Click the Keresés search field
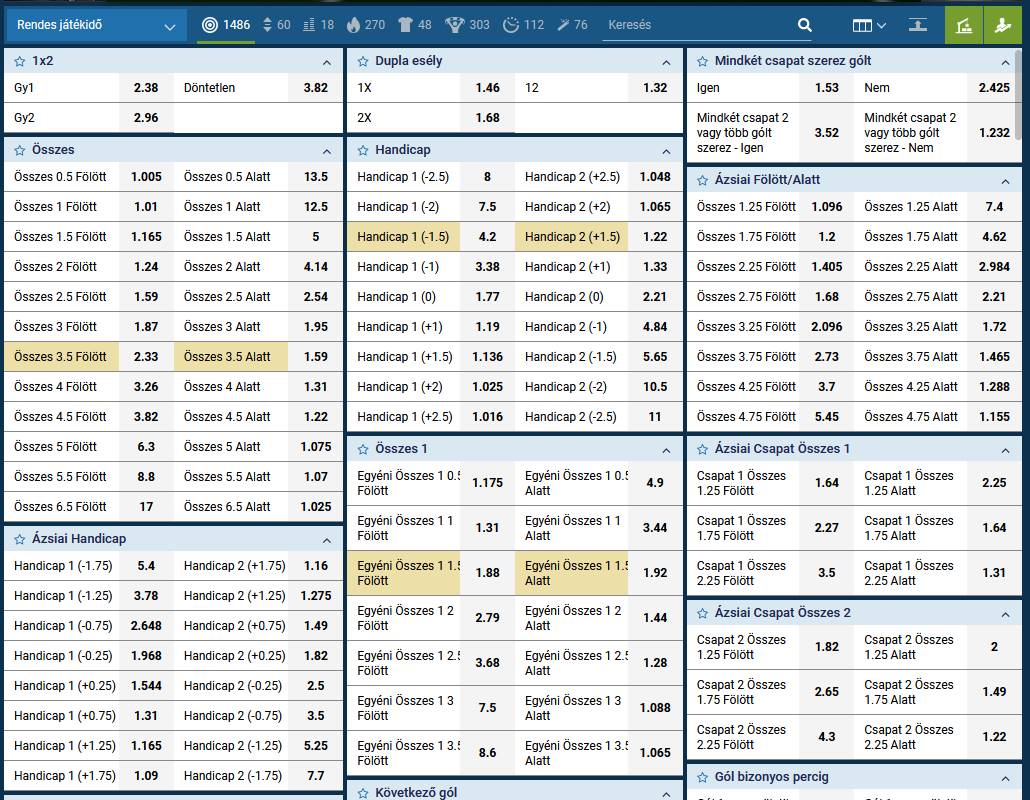 pyautogui.click(x=697, y=25)
